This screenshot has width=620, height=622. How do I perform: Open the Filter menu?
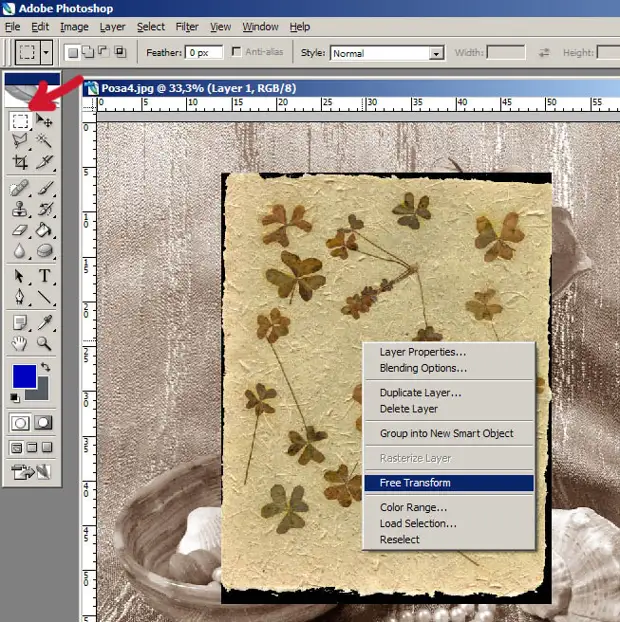coord(187,27)
